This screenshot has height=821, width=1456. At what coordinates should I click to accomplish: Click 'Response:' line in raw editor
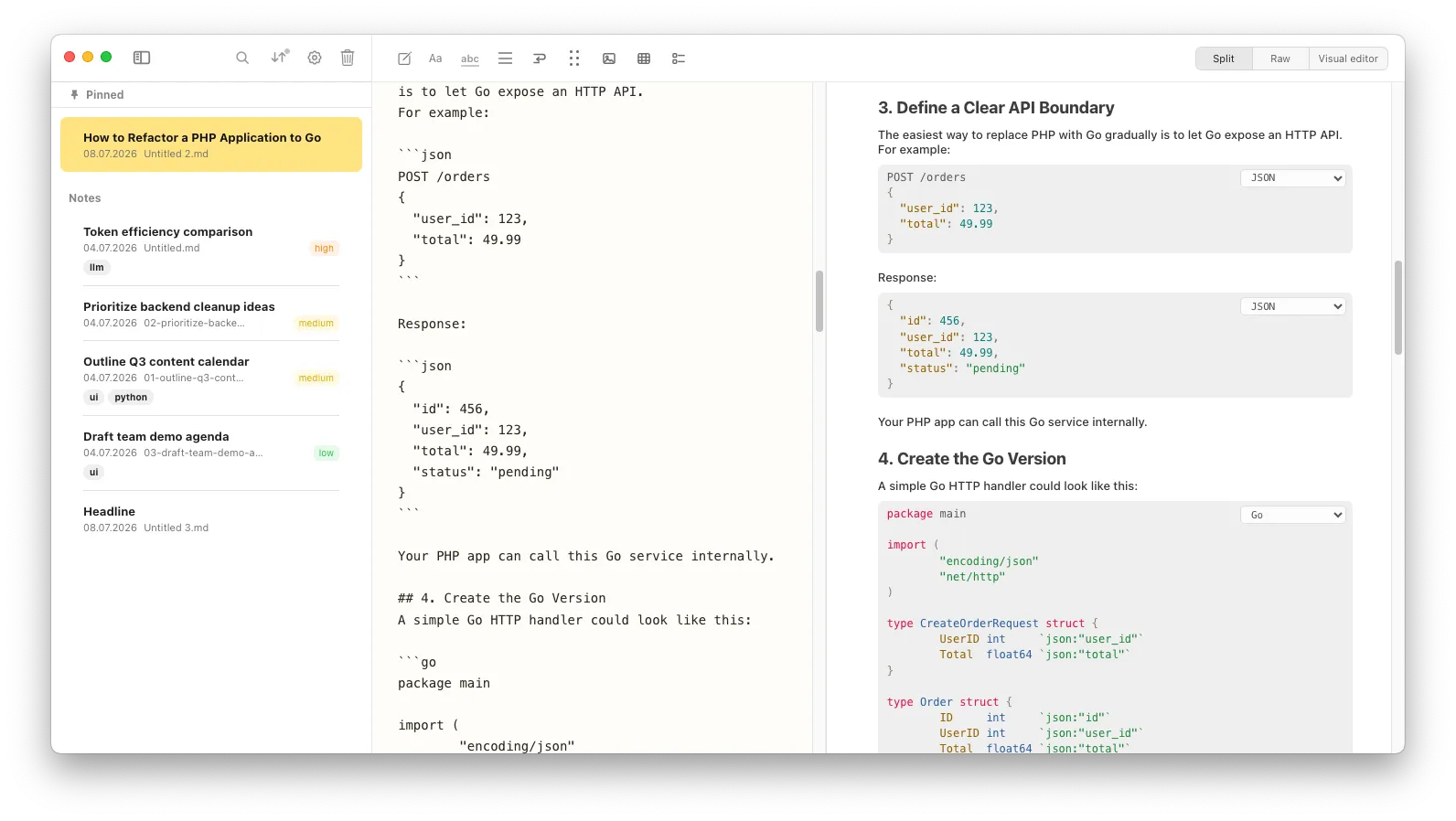click(432, 324)
